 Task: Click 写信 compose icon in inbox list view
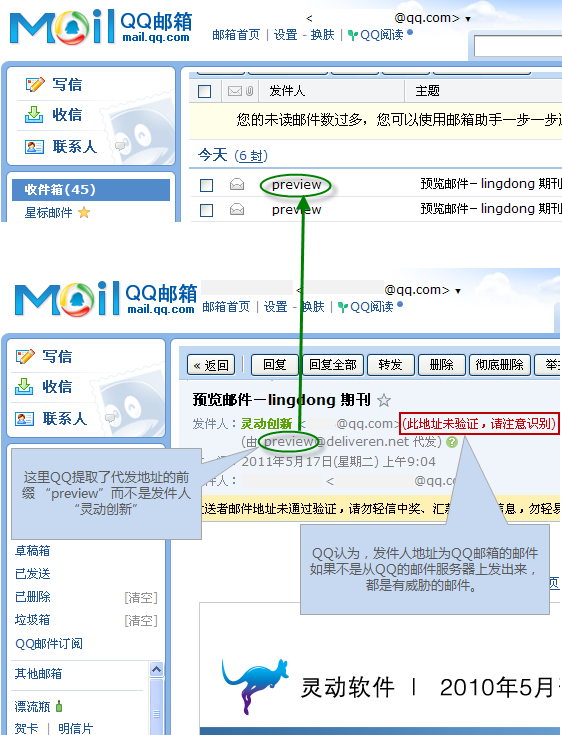point(35,84)
